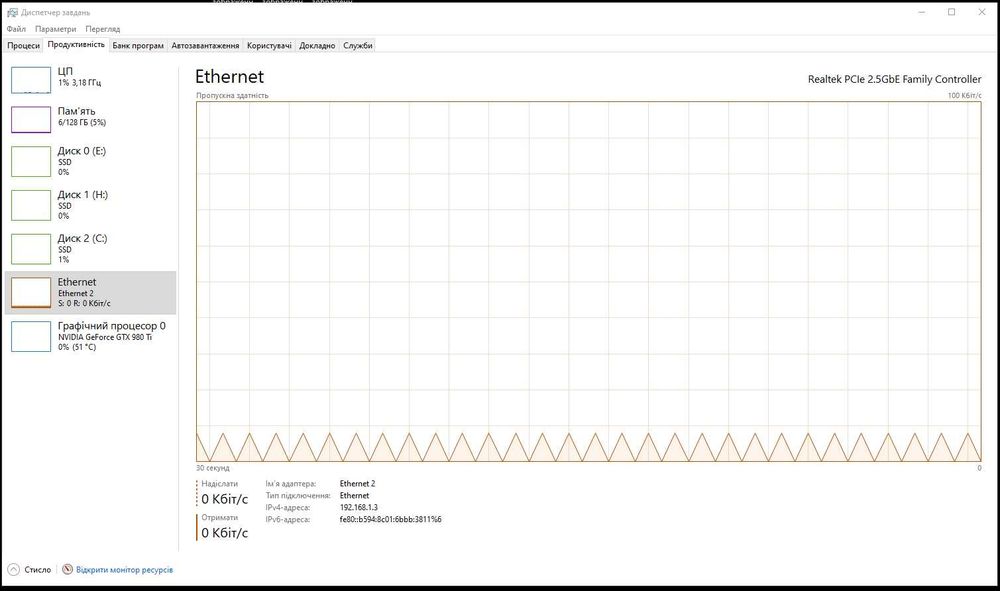Switch to the Служби tab

(358, 45)
